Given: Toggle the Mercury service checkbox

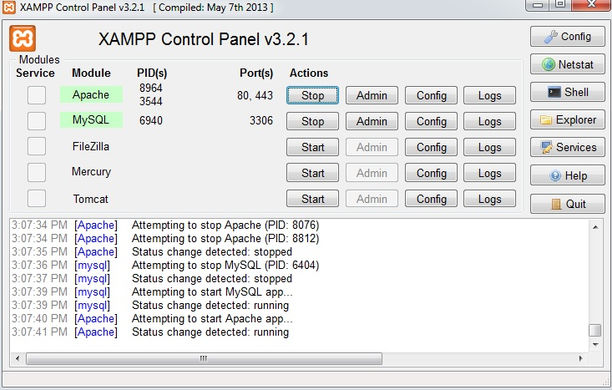Looking at the screenshot, I should tap(36, 172).
